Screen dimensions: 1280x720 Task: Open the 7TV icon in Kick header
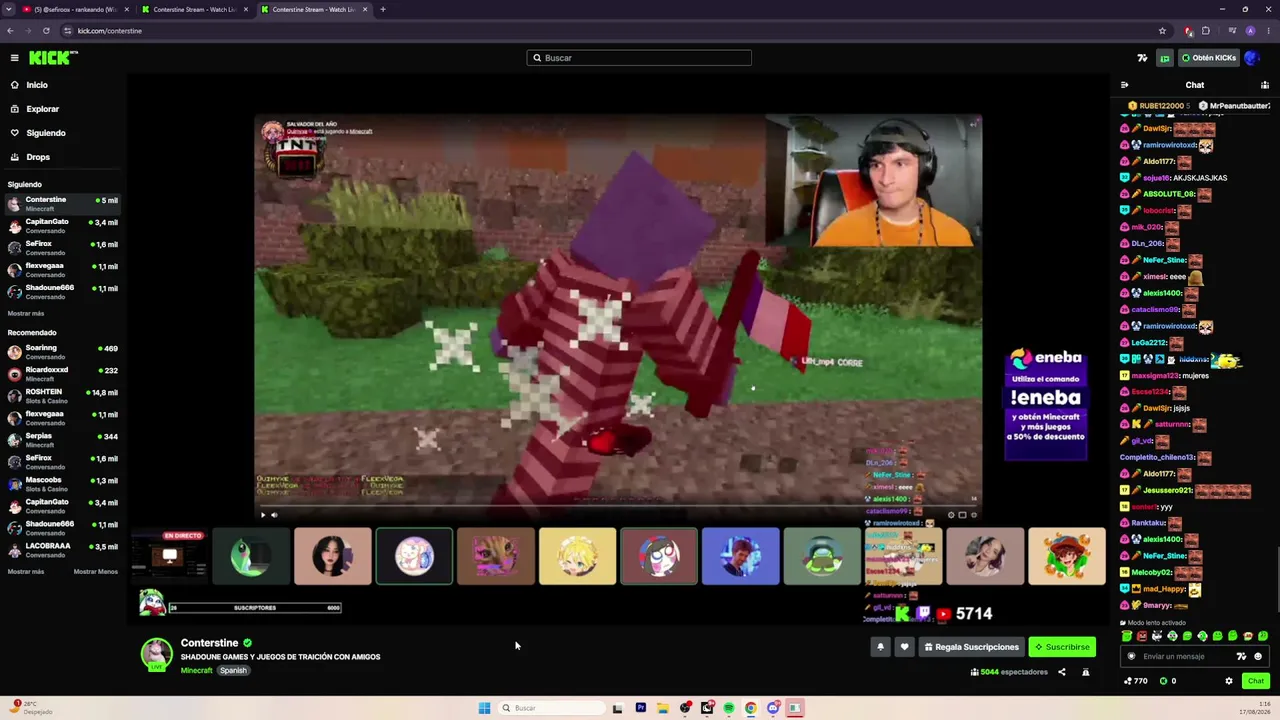pyautogui.click(x=1142, y=58)
